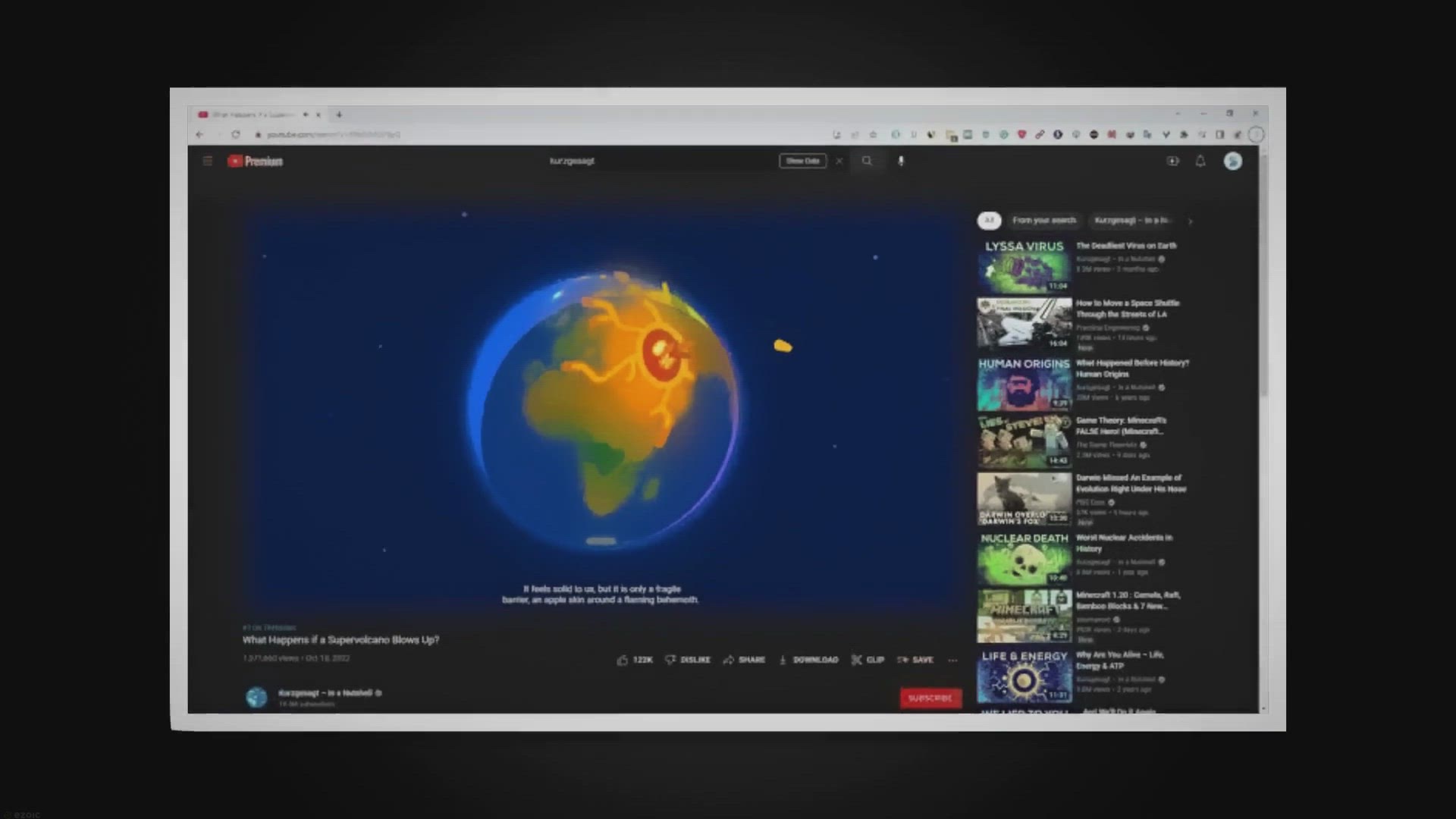Go back with the browser back arrow
The image size is (1456, 819).
click(199, 134)
